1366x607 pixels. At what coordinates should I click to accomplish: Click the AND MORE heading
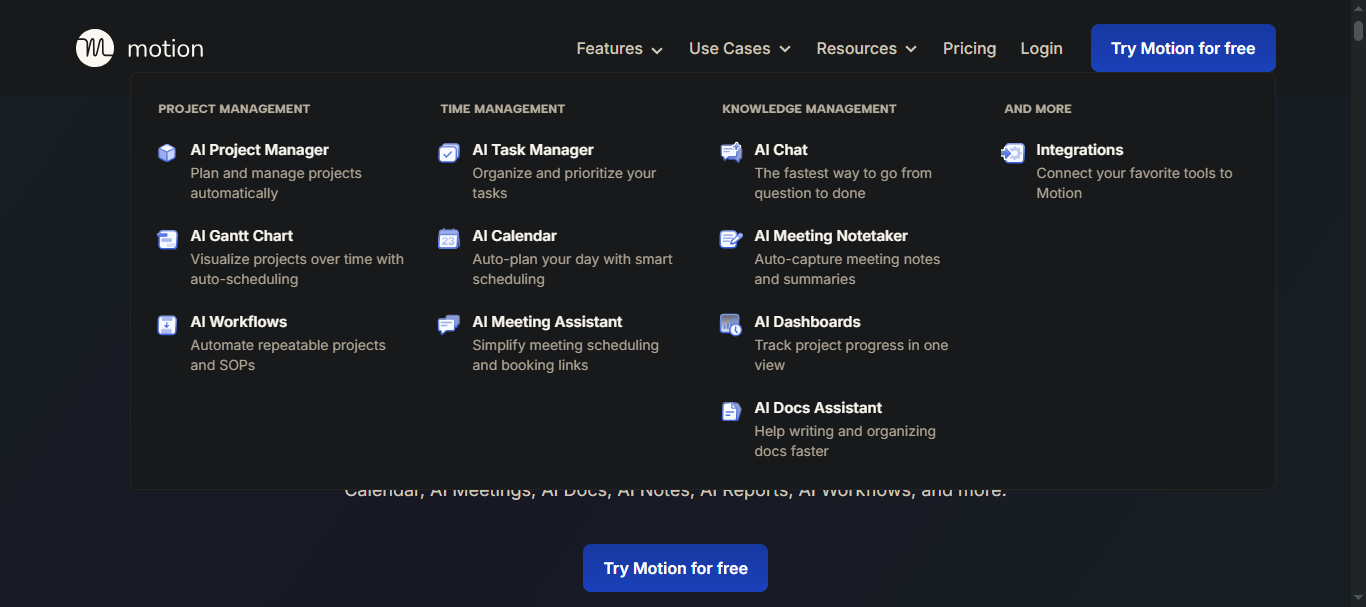click(x=1037, y=109)
